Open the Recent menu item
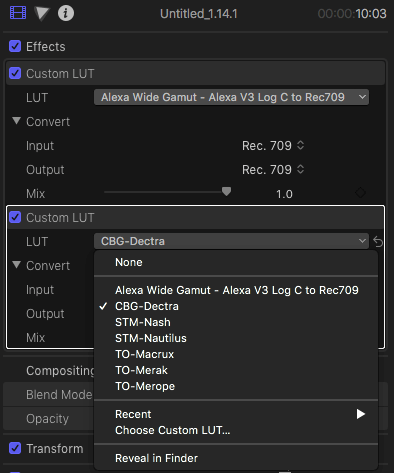 [x=236, y=414]
